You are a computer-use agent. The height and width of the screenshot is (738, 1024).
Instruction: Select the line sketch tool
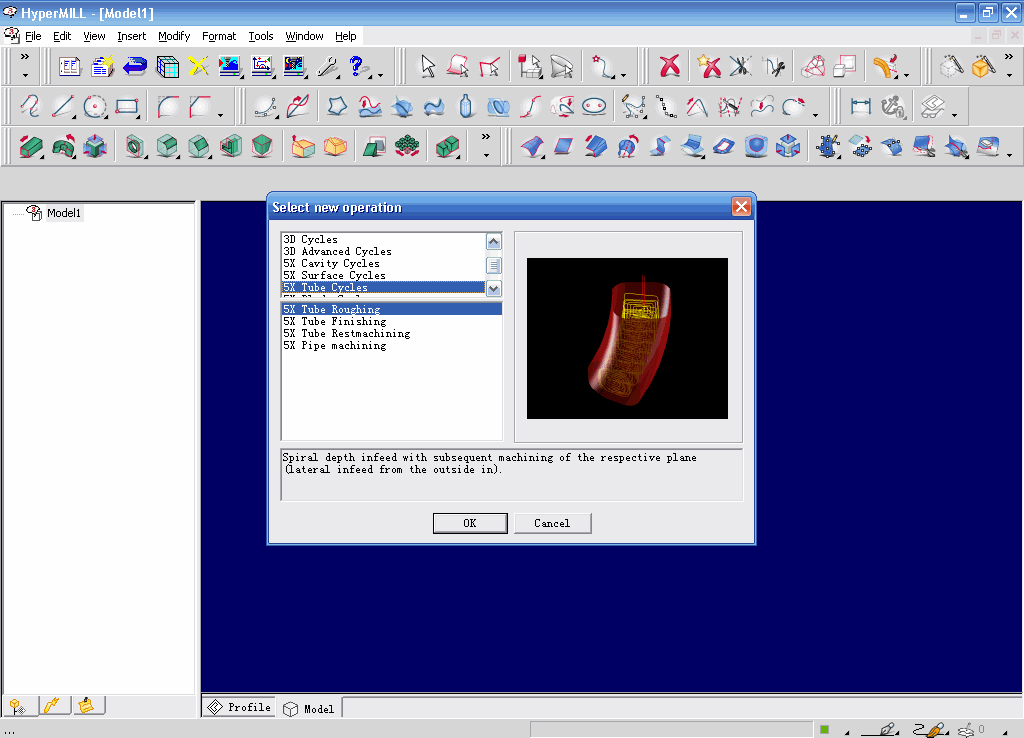point(63,106)
